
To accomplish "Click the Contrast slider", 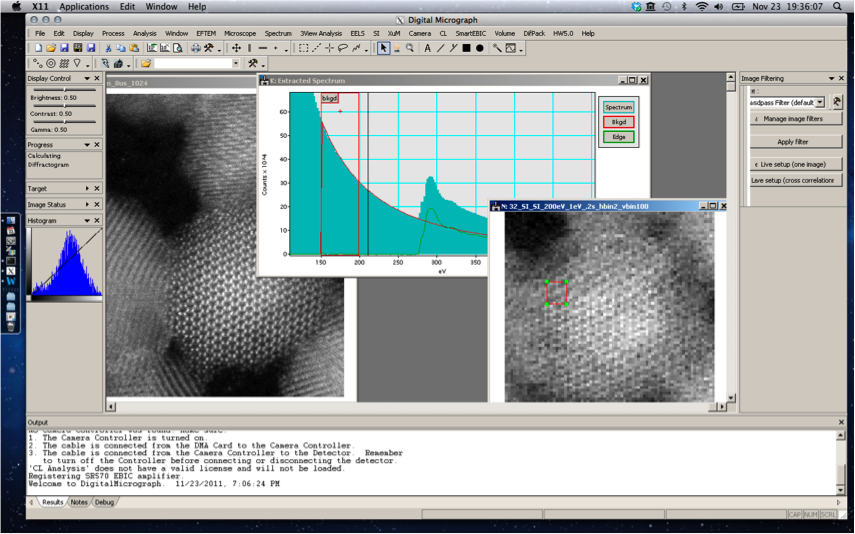I will tap(64, 106).
